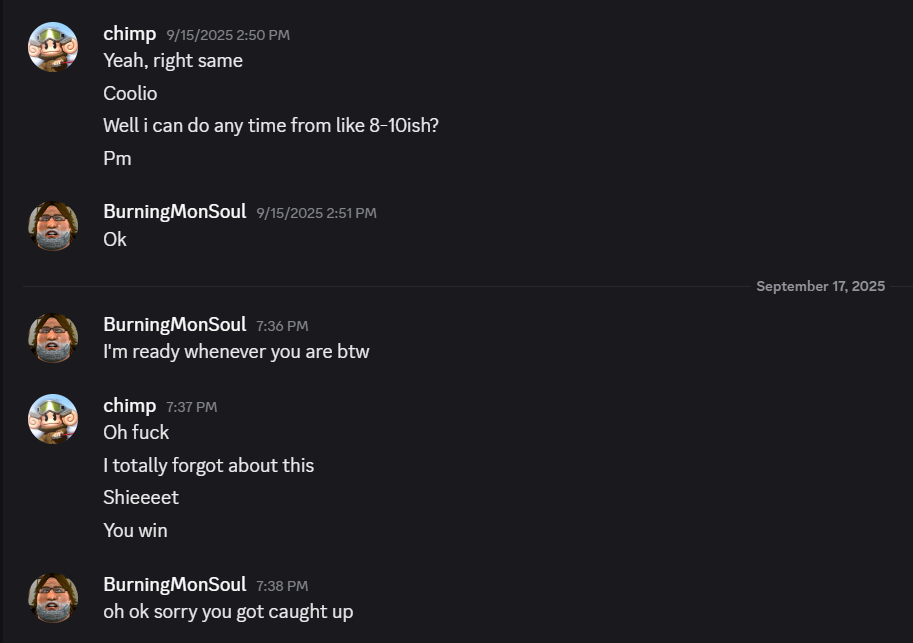The height and width of the screenshot is (643, 913).
Task: Select the "Coolio" message
Action: [x=130, y=94]
